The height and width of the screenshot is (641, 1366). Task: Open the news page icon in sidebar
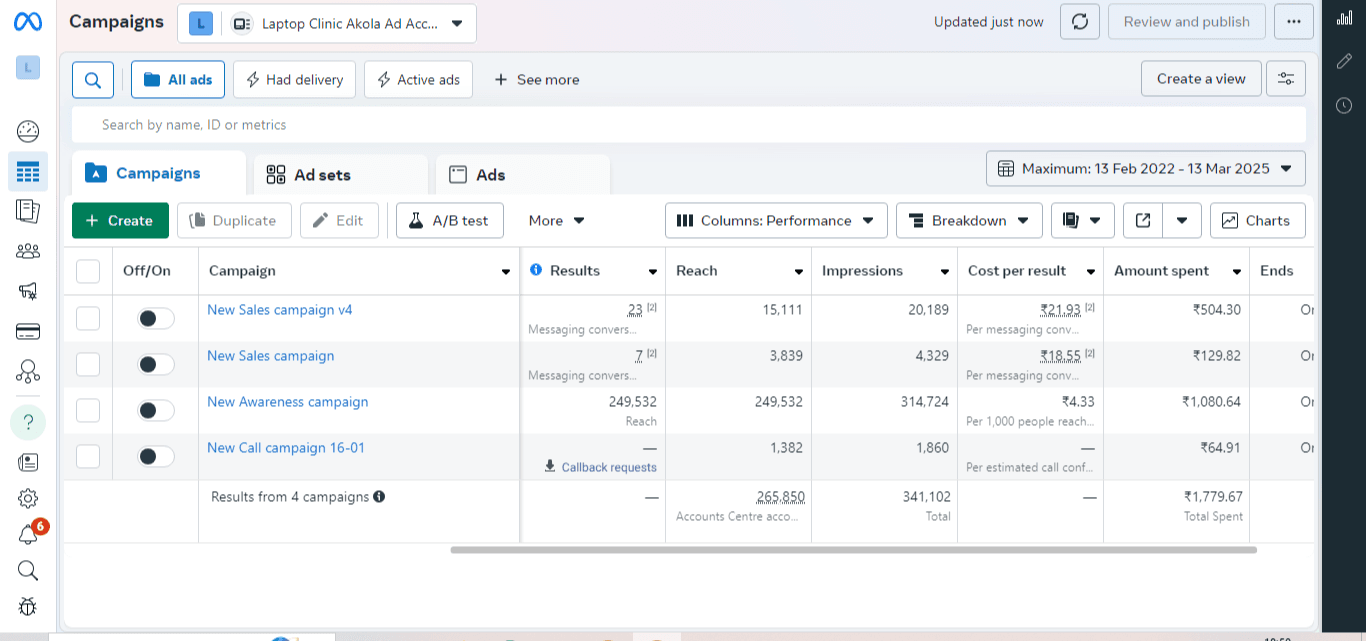click(28, 462)
